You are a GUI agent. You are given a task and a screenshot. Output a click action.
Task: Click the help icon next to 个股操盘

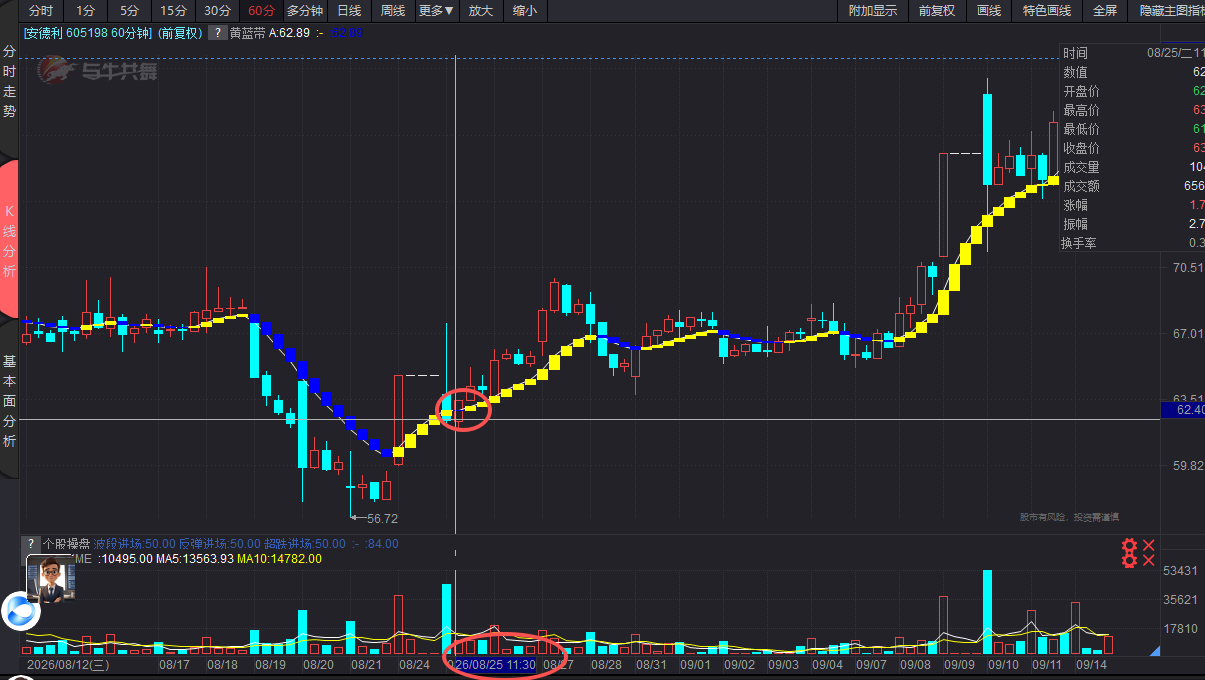point(31,544)
